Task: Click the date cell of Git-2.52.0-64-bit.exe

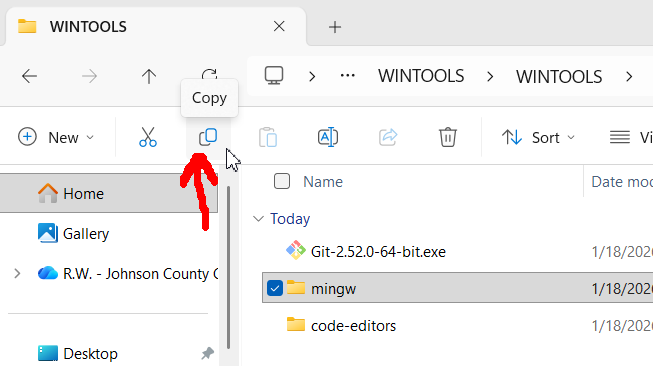Action: (622, 251)
